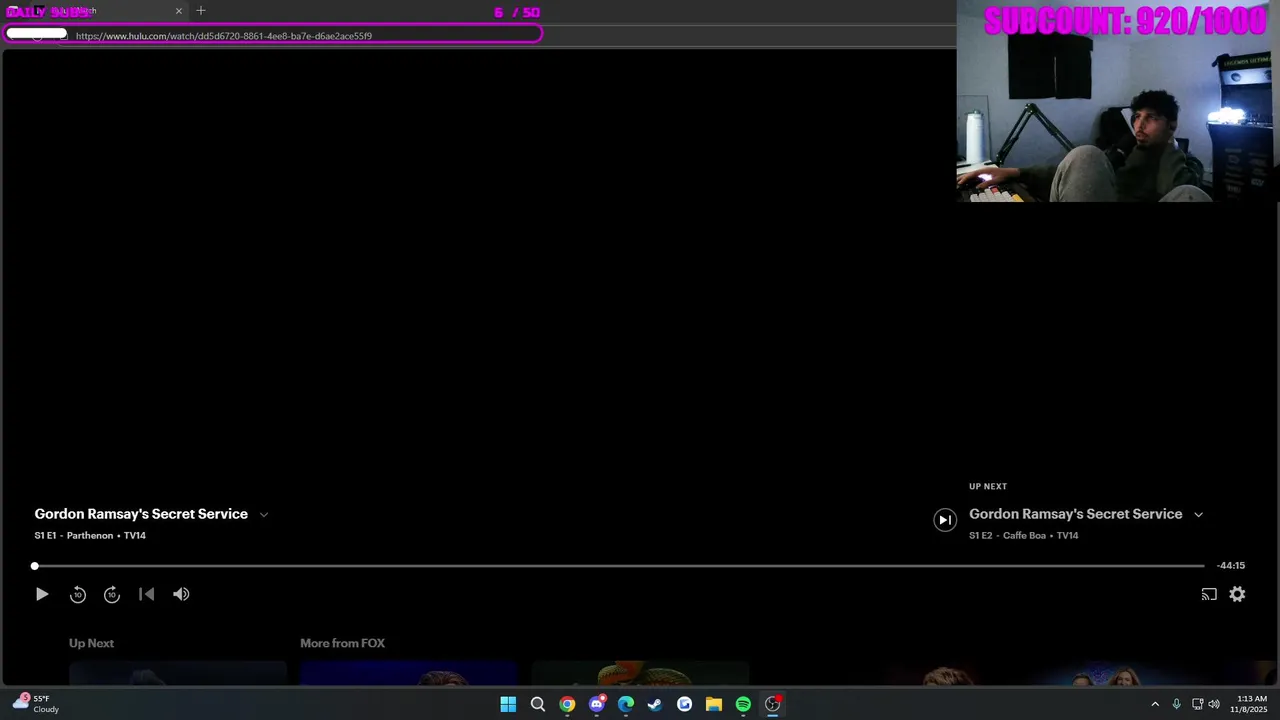
Task: Open OBS Studio from the taskbar
Action: coord(772,704)
